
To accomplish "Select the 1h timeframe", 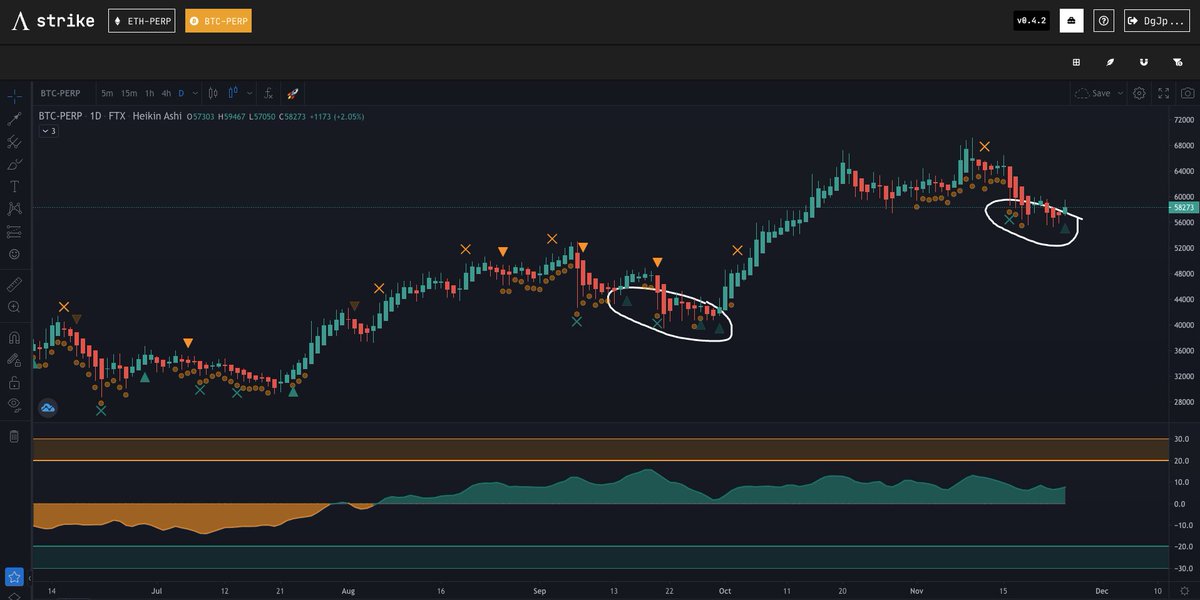I will tap(150, 93).
